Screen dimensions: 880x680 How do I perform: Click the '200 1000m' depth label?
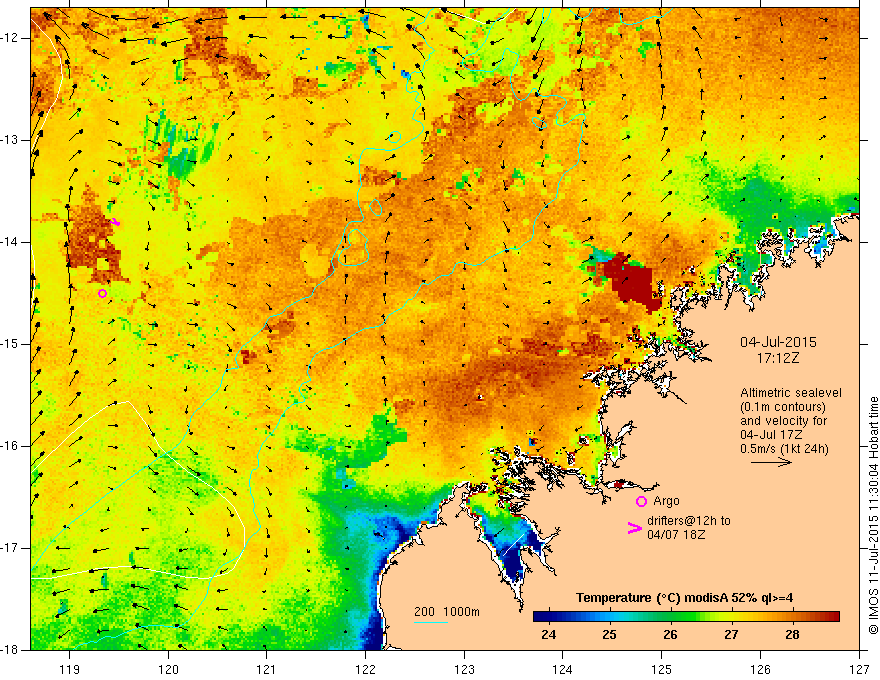(x=447, y=612)
